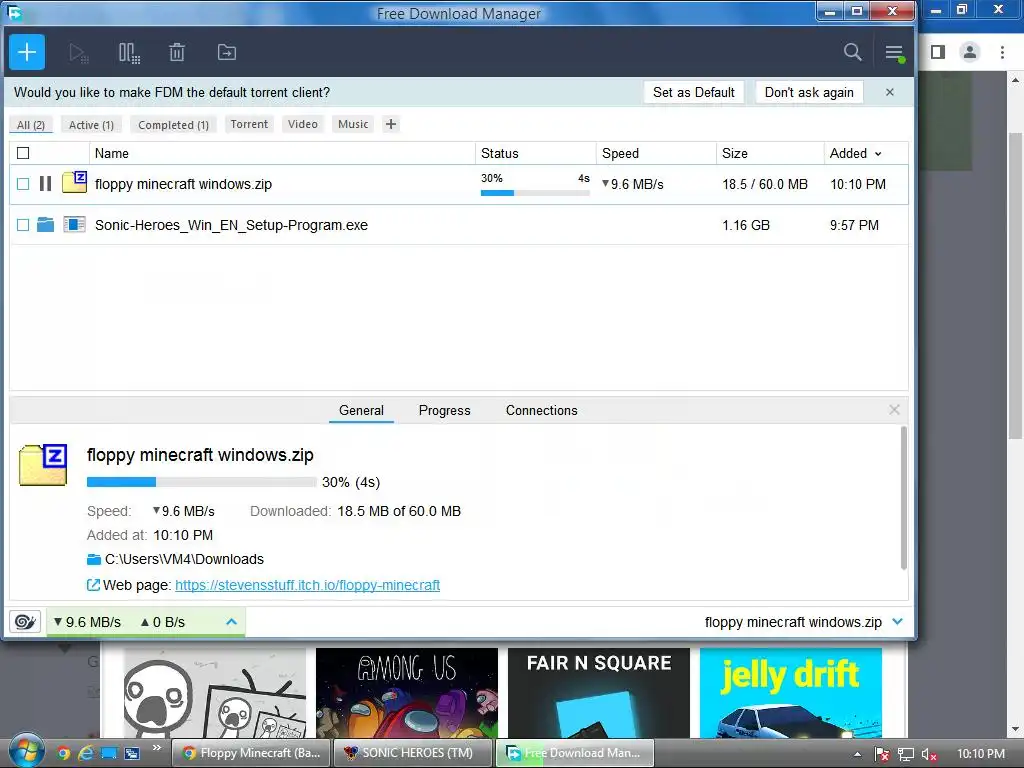Viewport: 1024px width, 768px height.
Task: Select the Completed (1) filter tab
Action: tap(173, 125)
